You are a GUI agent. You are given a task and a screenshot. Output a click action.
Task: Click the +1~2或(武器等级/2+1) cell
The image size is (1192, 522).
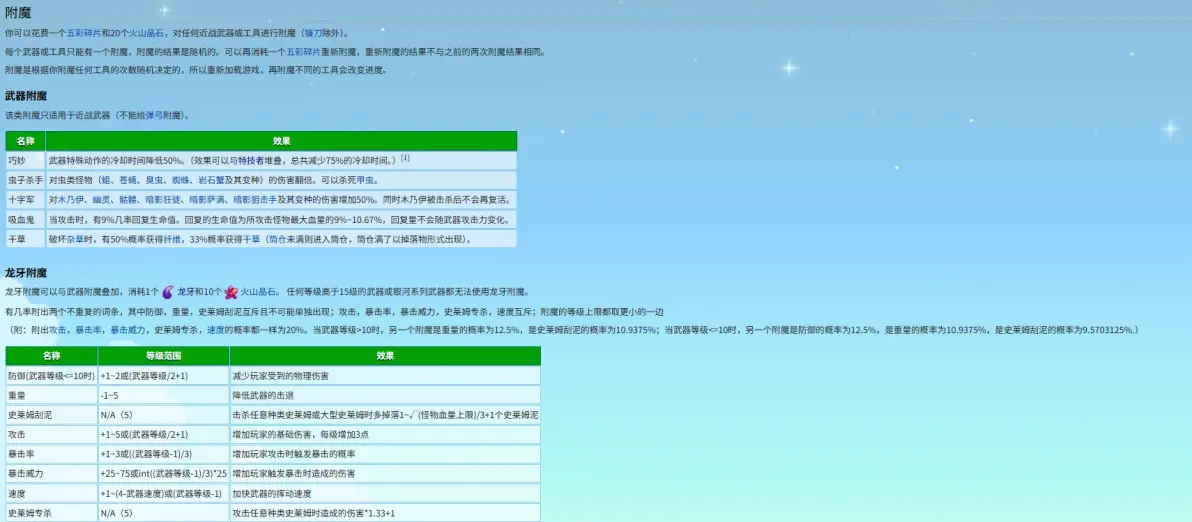pyautogui.click(x=163, y=375)
